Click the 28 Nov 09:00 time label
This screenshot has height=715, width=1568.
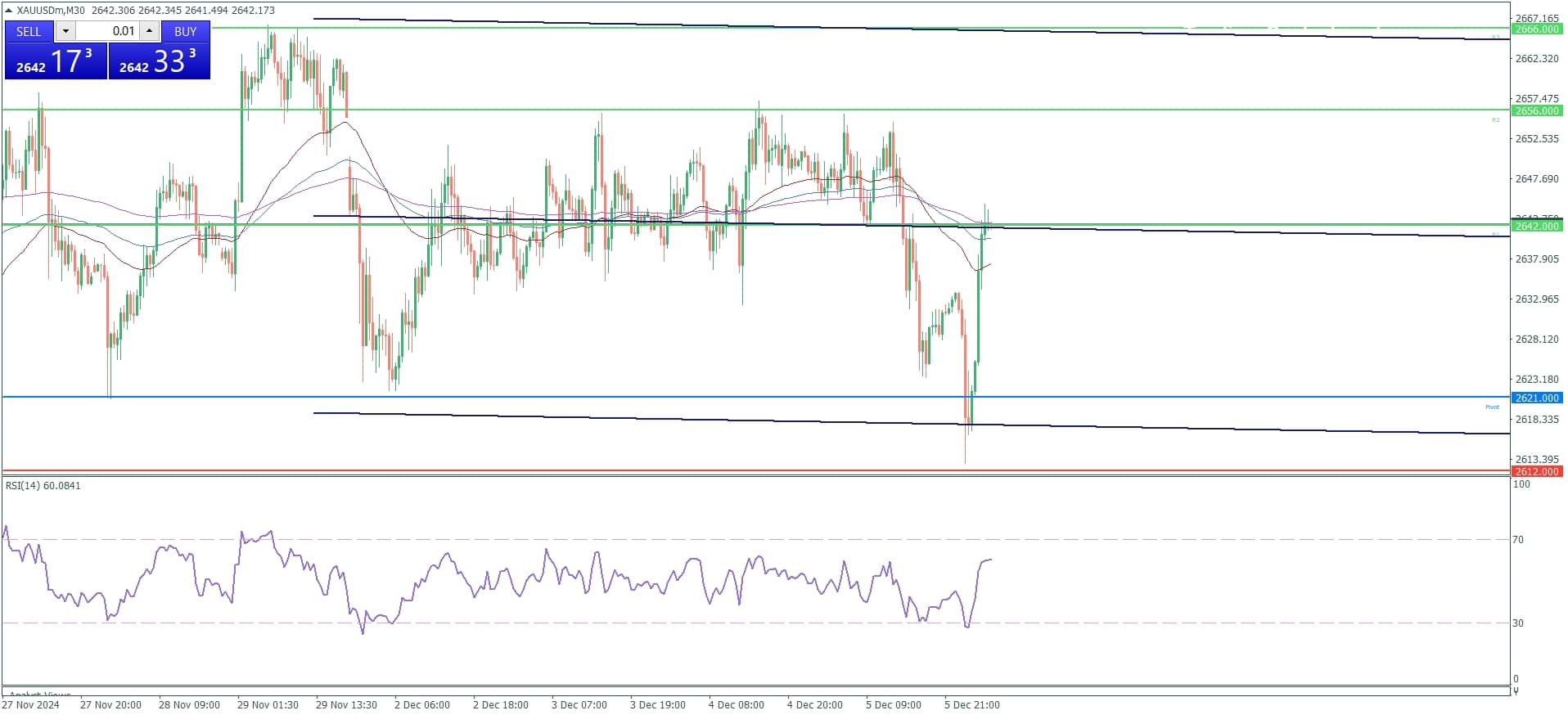189,704
